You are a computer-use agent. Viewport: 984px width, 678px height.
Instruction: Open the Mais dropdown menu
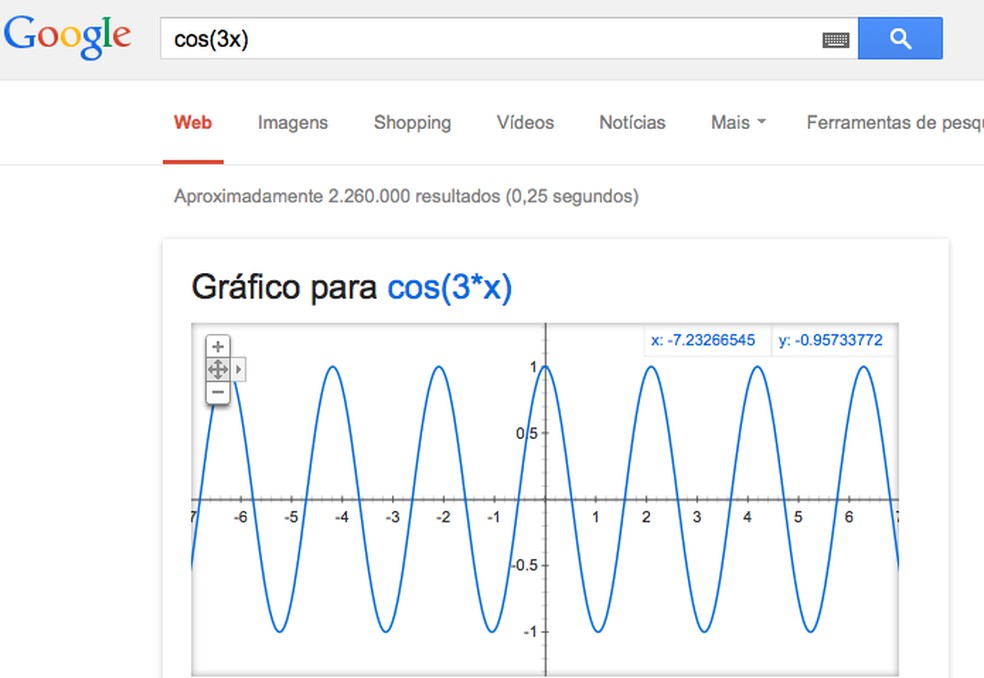click(738, 123)
